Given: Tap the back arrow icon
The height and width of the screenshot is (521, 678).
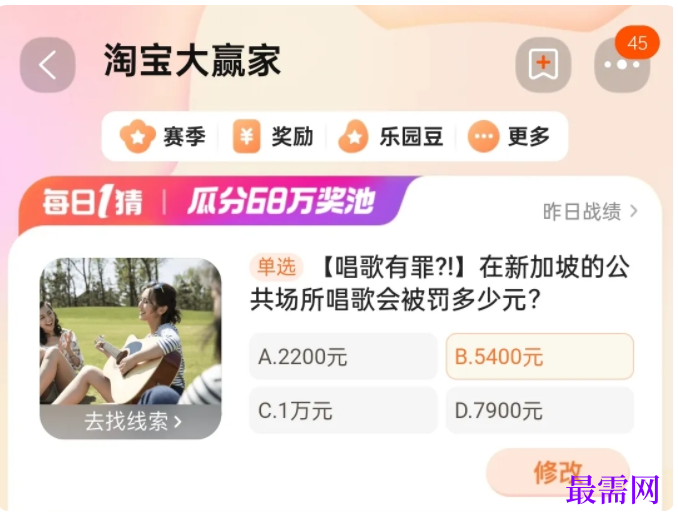Looking at the screenshot, I should 48,65.
